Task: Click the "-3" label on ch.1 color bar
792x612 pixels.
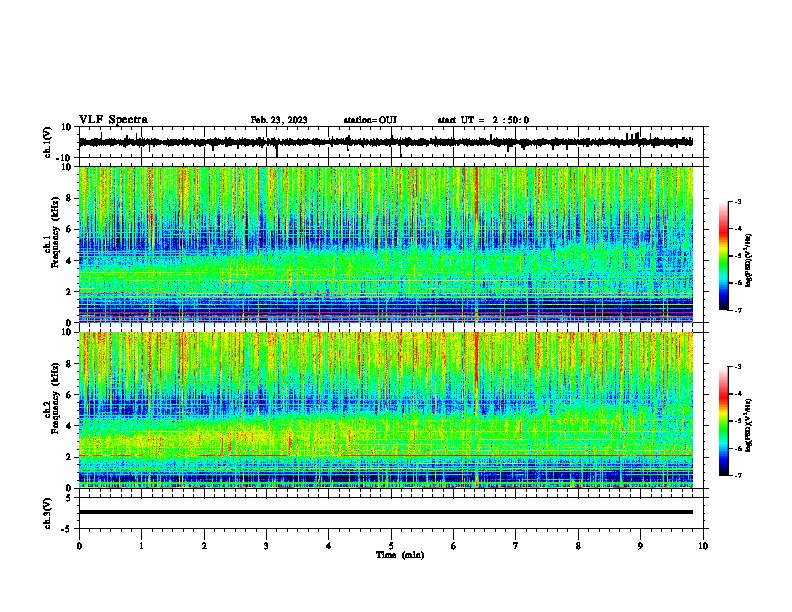Action: pos(737,202)
